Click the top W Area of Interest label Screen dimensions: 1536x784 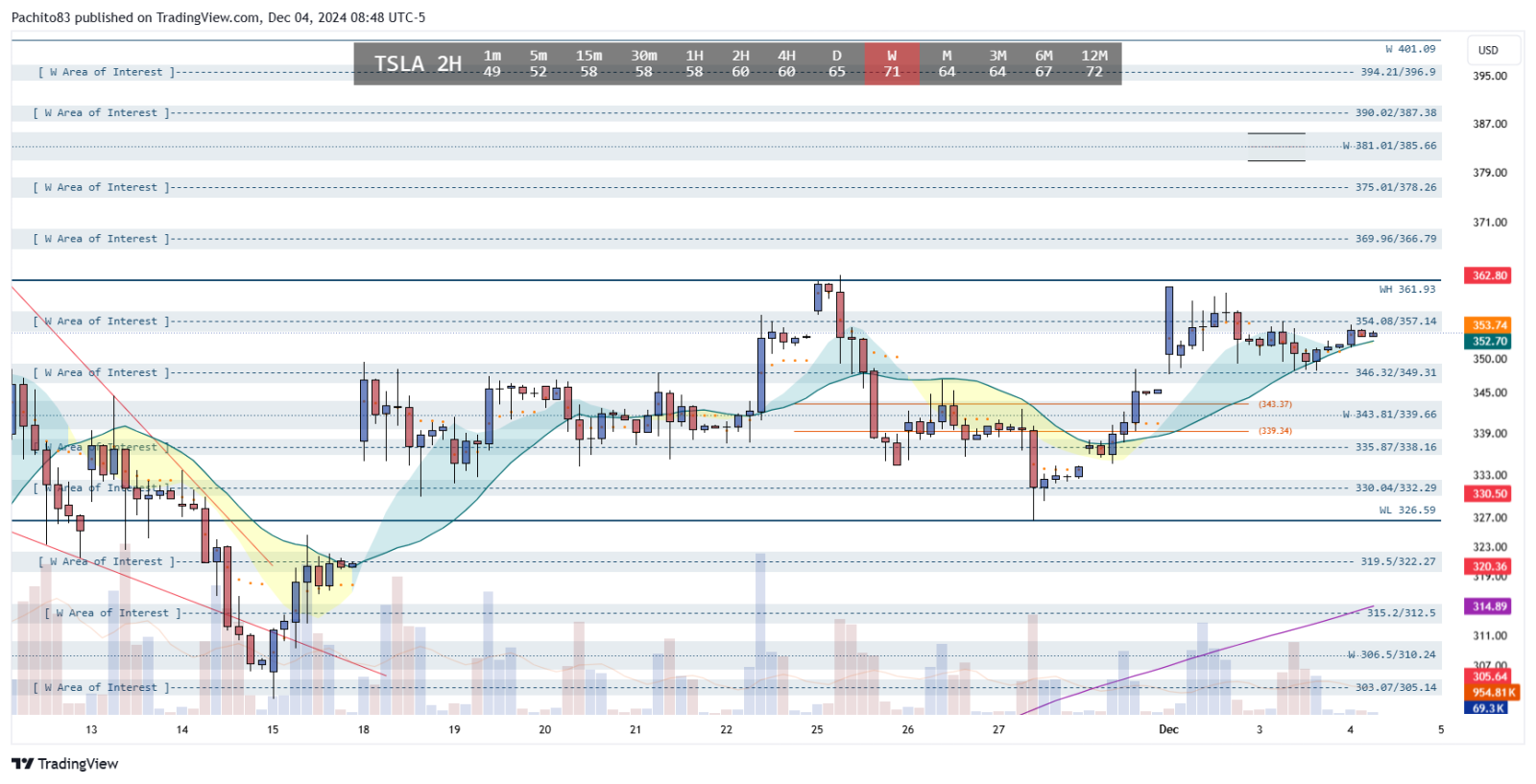click(x=107, y=72)
